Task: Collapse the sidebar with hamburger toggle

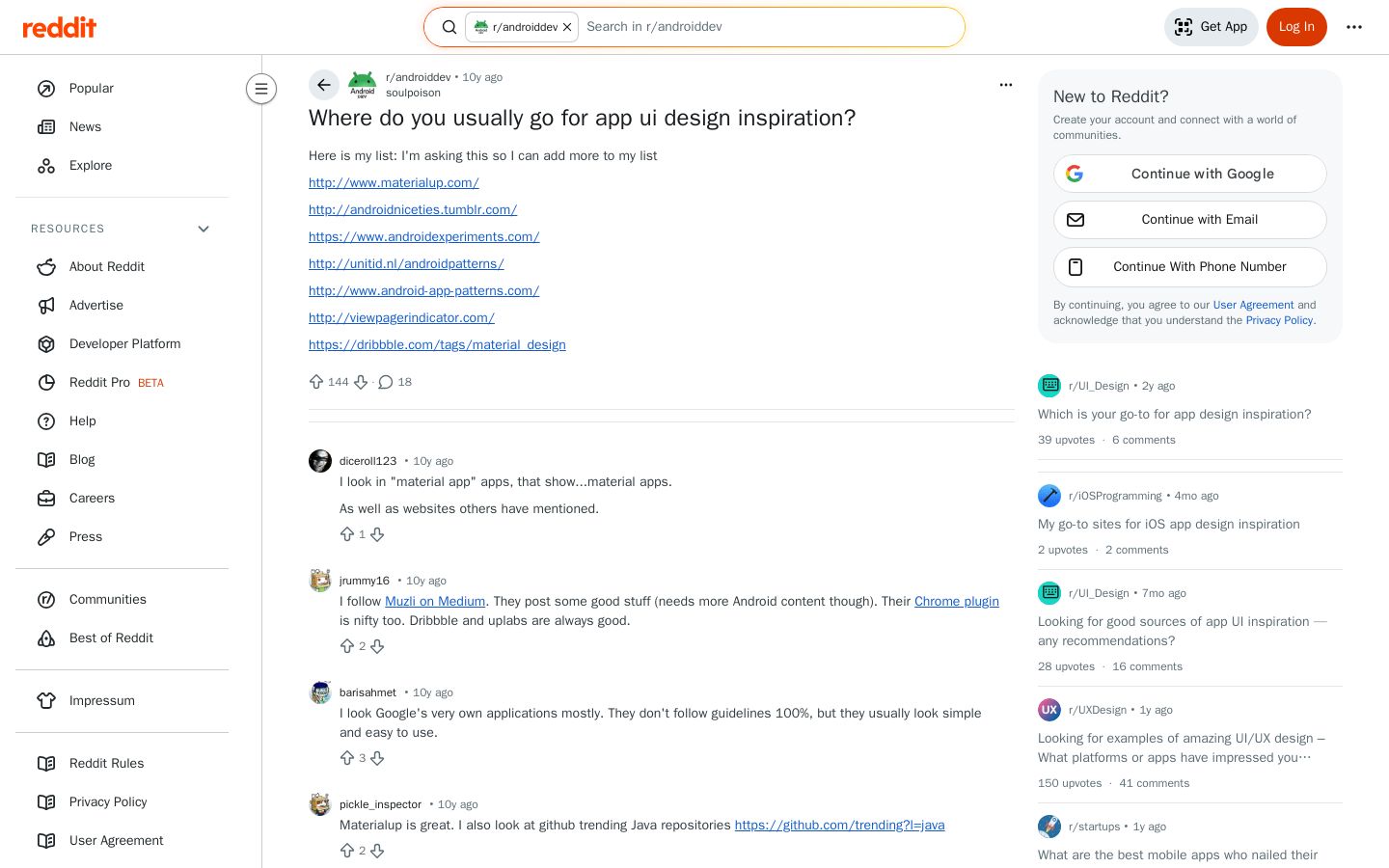Action: click(261, 89)
